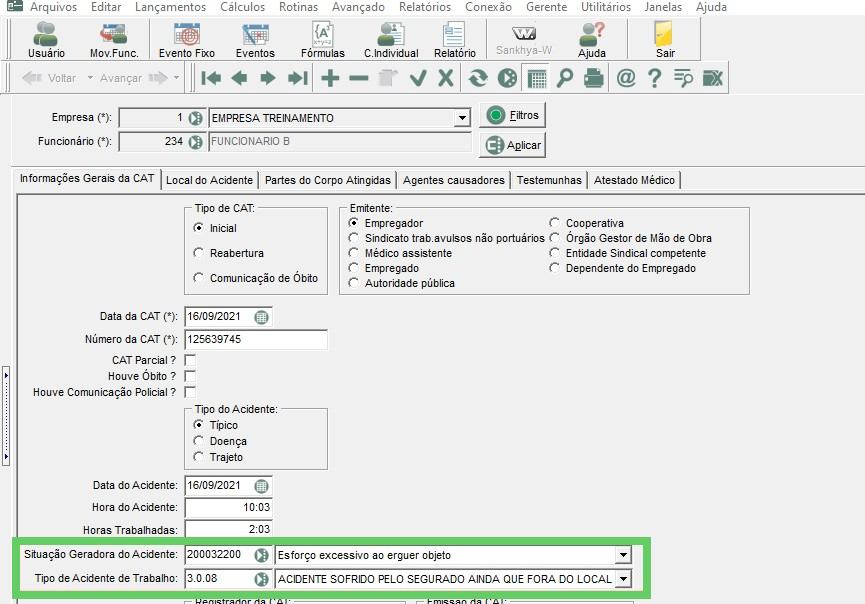Click the printer icon
The width and height of the screenshot is (865, 604).
tap(594, 78)
